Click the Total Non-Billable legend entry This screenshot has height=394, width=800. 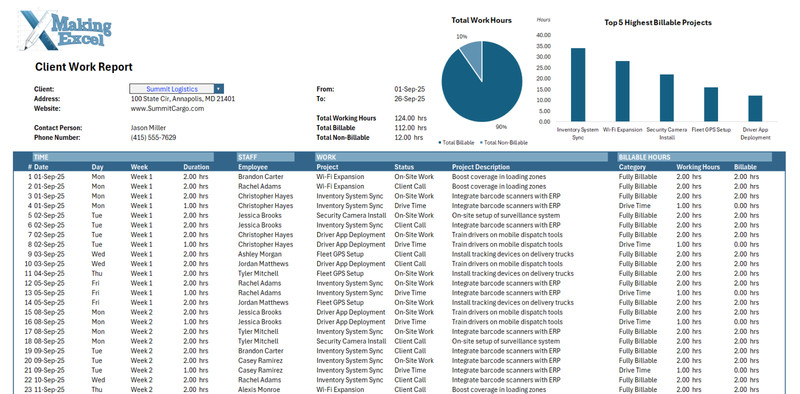click(503, 143)
